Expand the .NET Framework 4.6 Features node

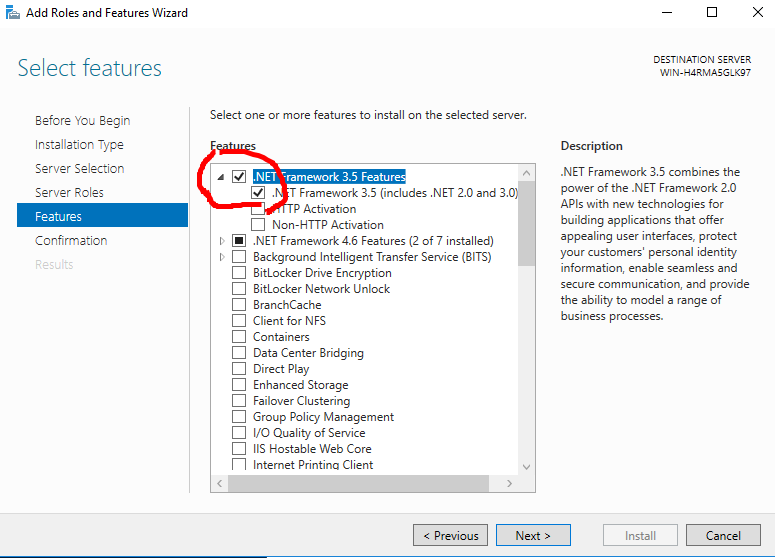222,241
